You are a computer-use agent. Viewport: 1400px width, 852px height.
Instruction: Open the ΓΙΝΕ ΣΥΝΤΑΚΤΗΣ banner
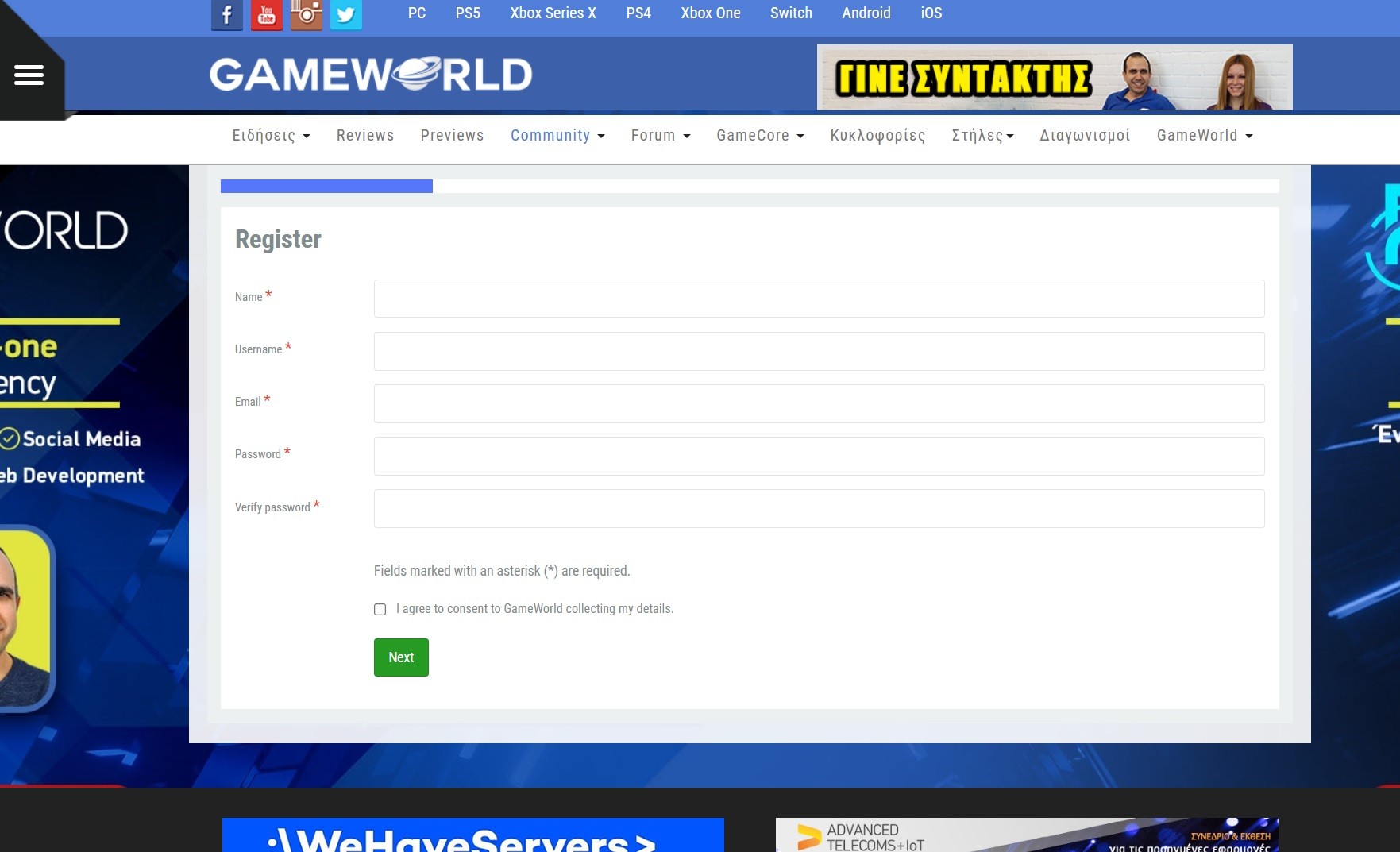[x=1055, y=77]
